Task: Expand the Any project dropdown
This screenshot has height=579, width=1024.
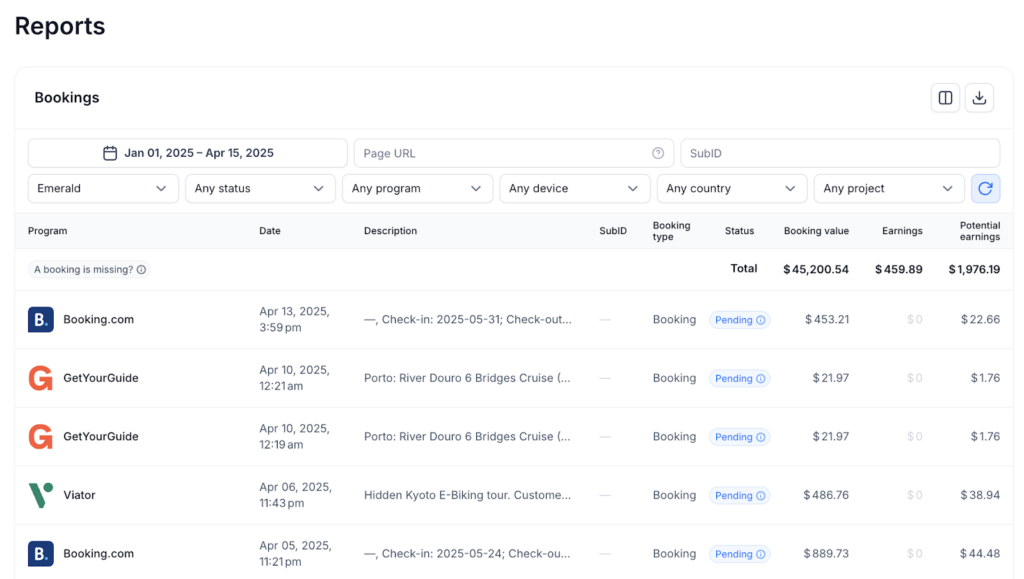Action: point(888,188)
